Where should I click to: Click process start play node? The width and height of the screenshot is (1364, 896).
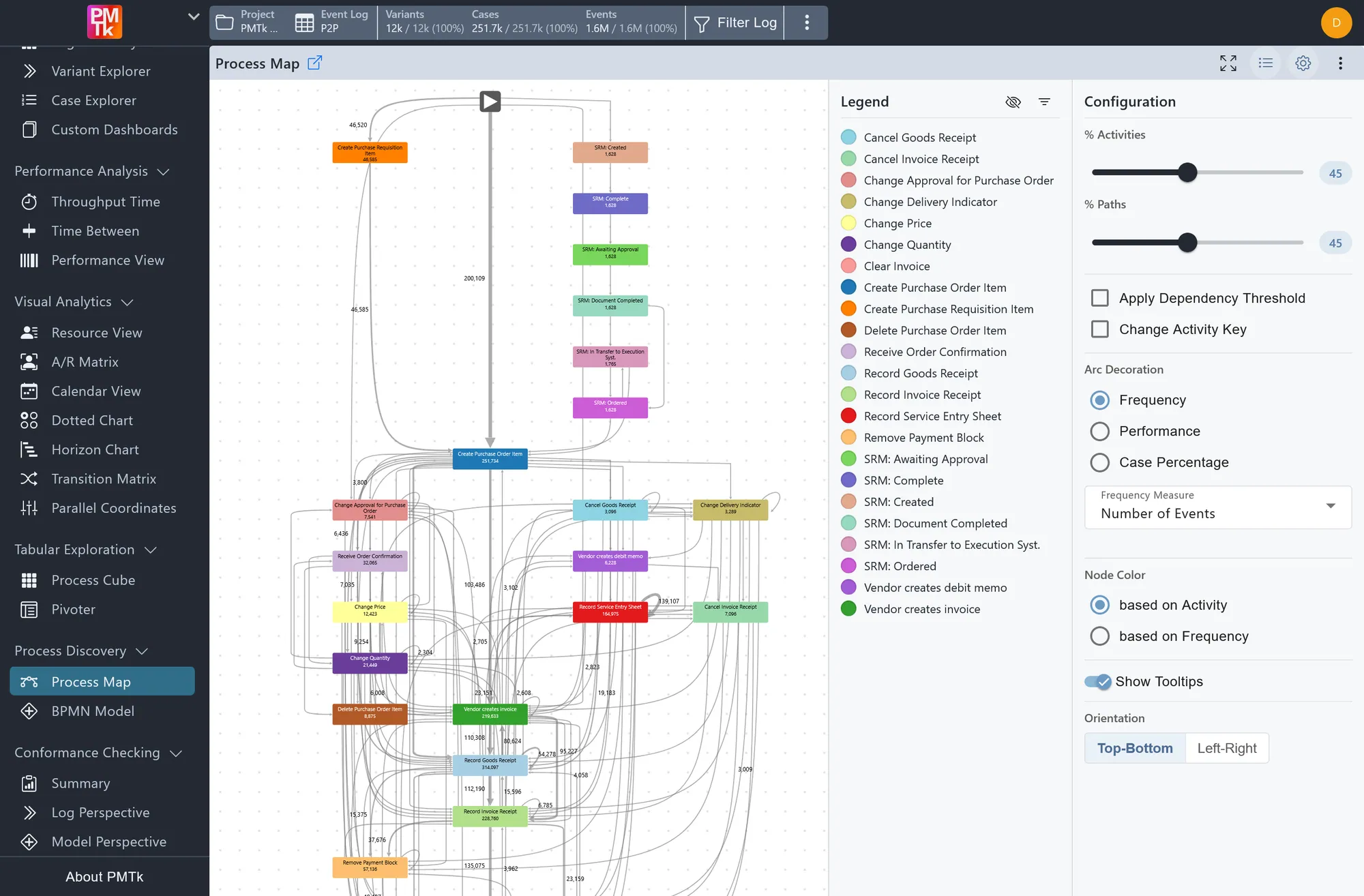[x=490, y=102]
